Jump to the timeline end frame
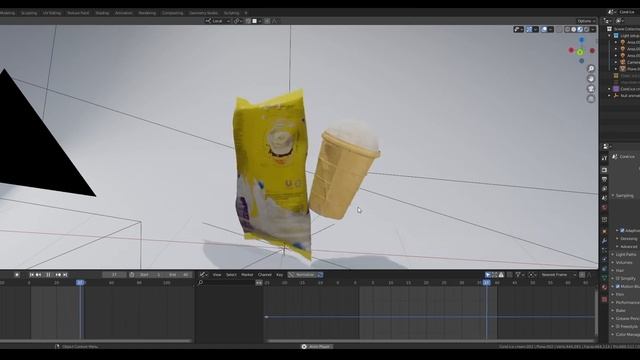 (65, 275)
